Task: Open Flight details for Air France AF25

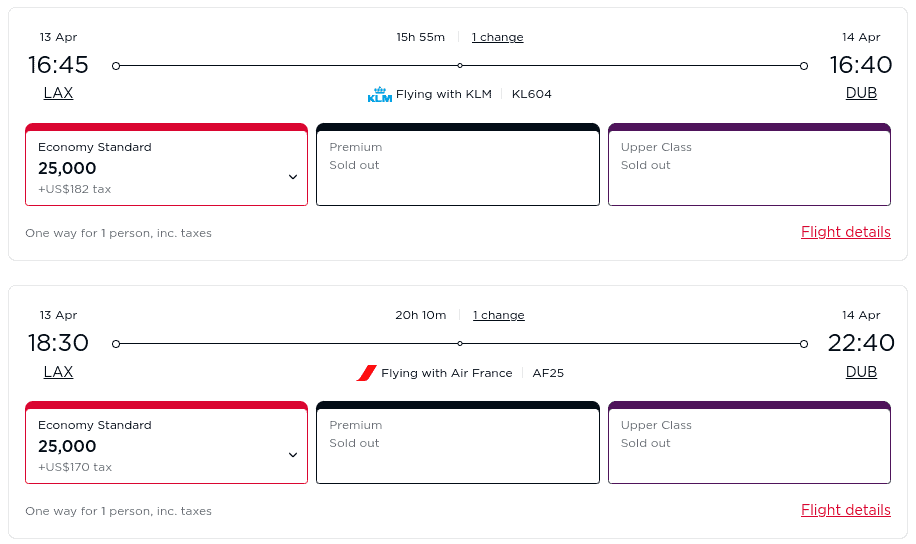Action: [x=845, y=510]
